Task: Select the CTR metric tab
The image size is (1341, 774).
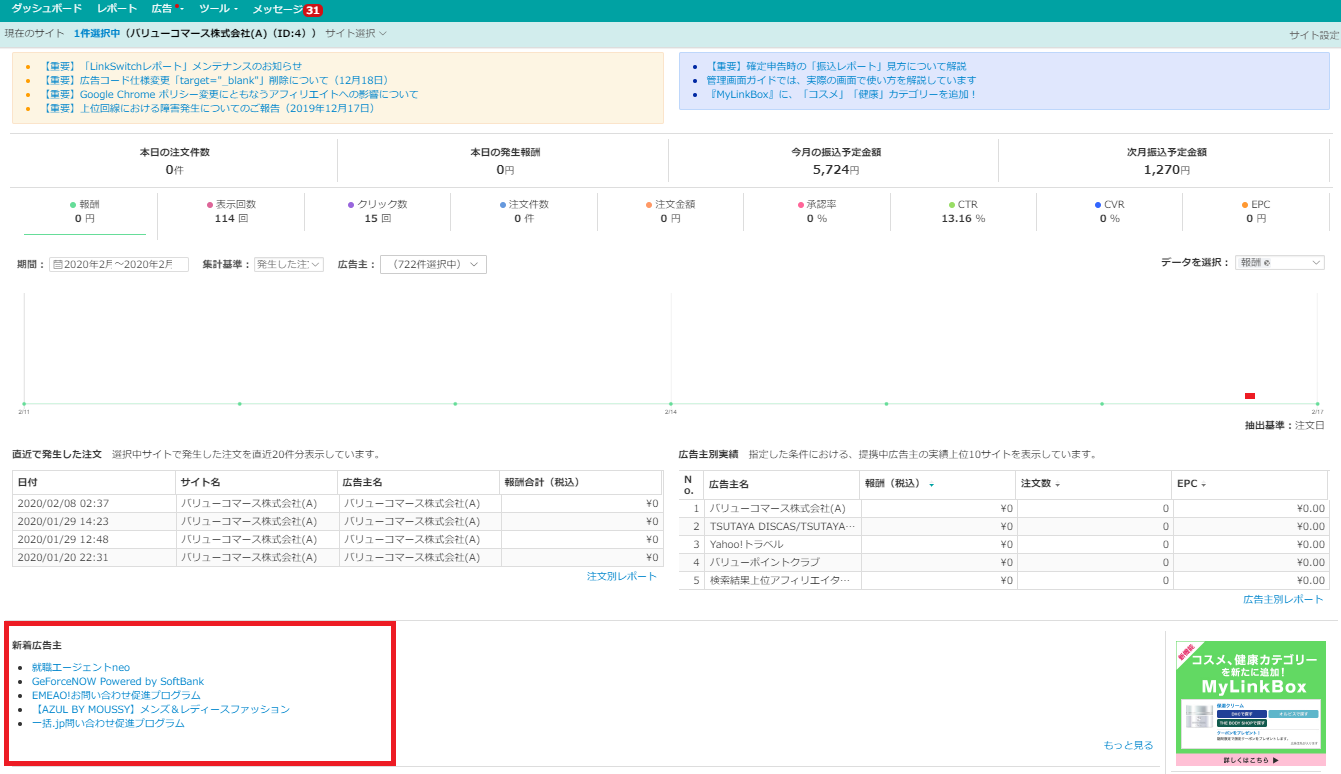Action: [x=963, y=211]
